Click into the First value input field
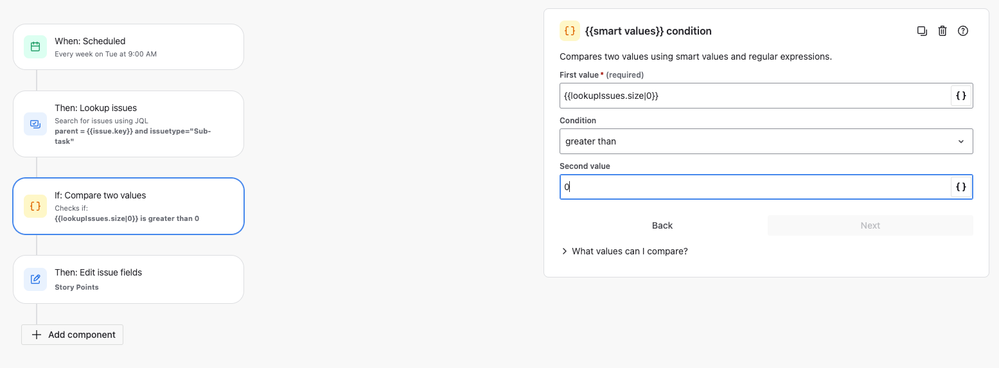 755,96
